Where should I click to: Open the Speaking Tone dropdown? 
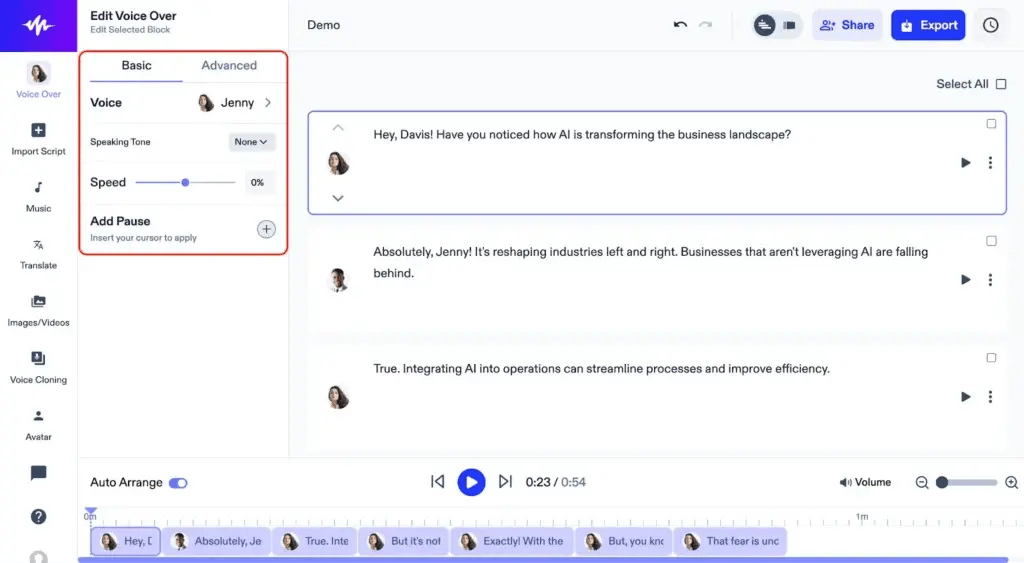(251, 142)
